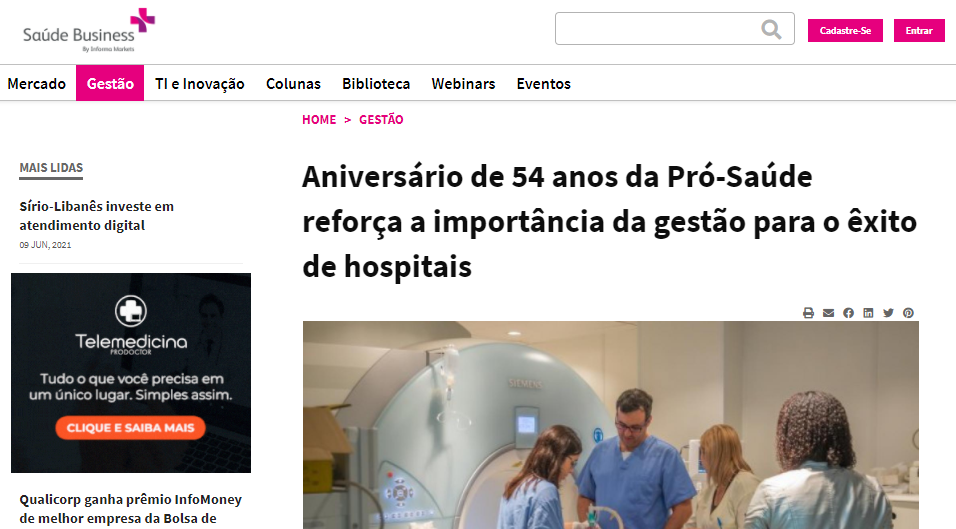Open Sírio-Libanês investe em atendimento digital article
Screen dimensions: 956x529
pyautogui.click(x=96, y=216)
